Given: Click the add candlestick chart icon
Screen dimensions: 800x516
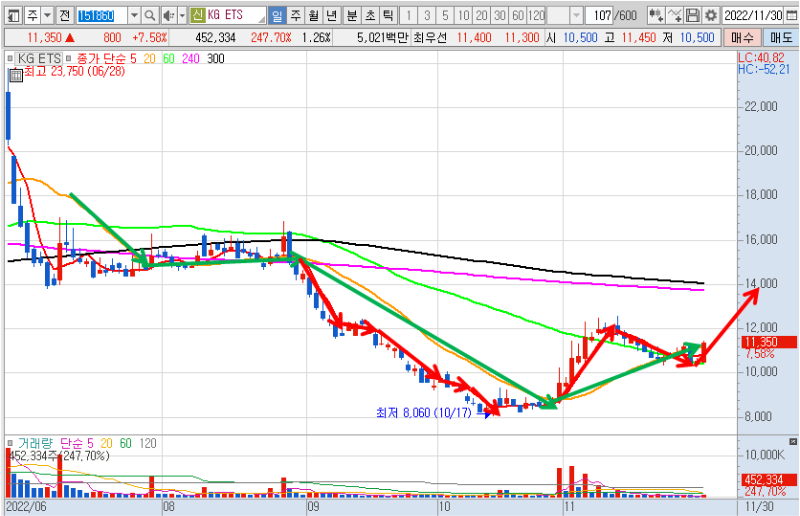Looking at the screenshot, I should click(x=656, y=16).
